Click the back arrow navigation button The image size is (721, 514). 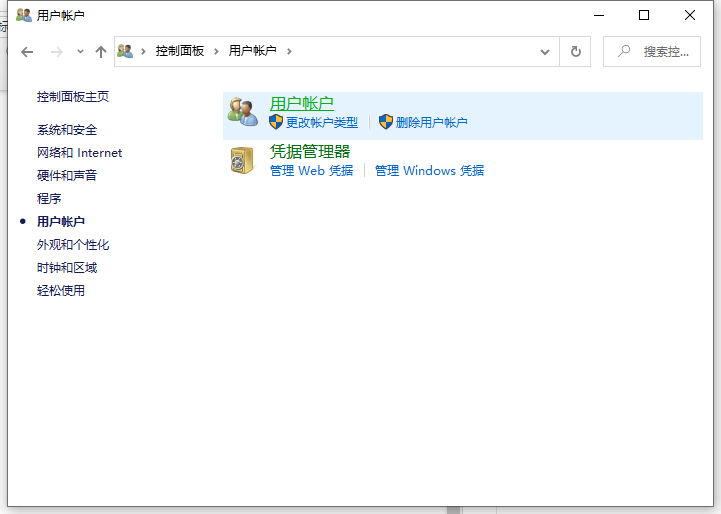pos(27,51)
